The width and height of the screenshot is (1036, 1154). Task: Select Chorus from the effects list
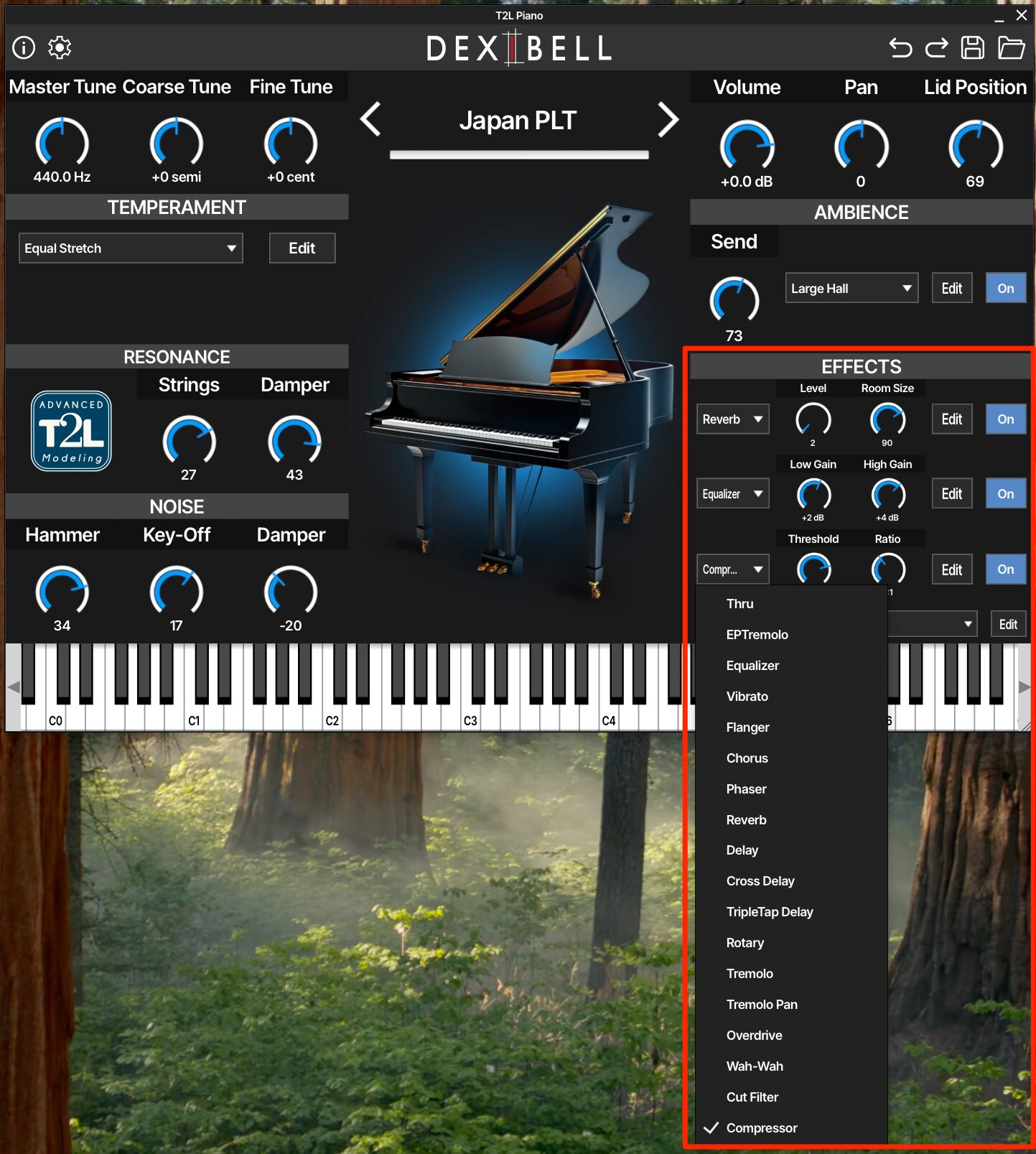click(x=747, y=758)
